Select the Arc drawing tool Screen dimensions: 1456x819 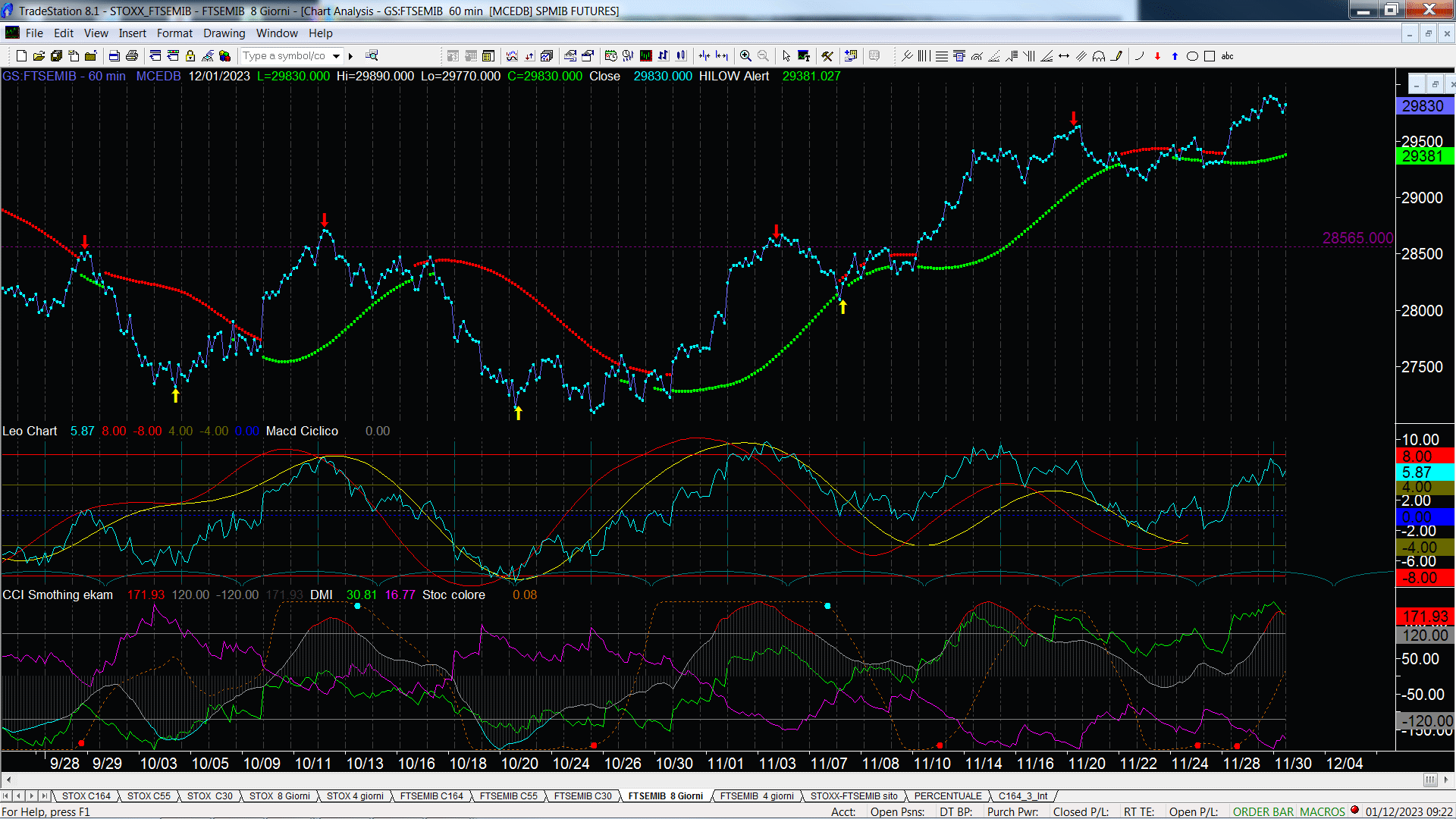tap(1140, 56)
